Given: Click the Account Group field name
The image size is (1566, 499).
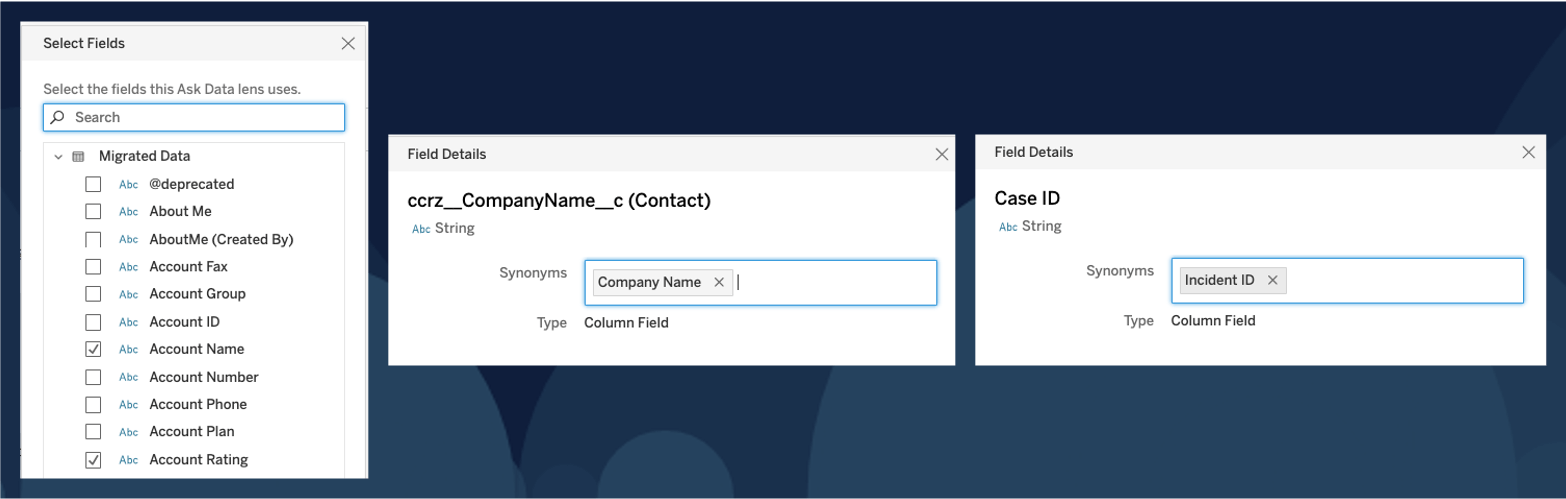Looking at the screenshot, I should [197, 294].
